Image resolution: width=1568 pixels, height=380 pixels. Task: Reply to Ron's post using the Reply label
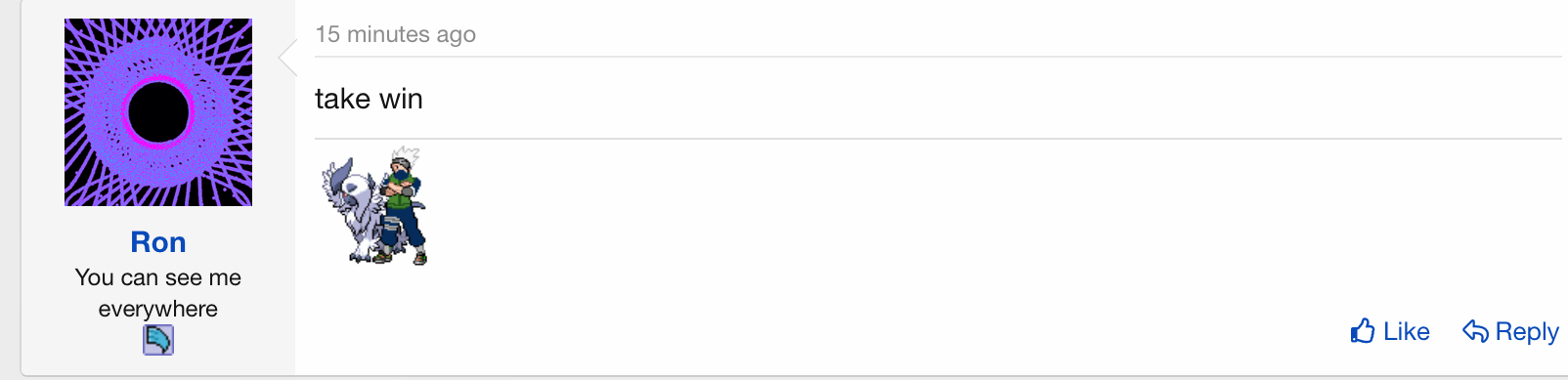pos(1527,332)
